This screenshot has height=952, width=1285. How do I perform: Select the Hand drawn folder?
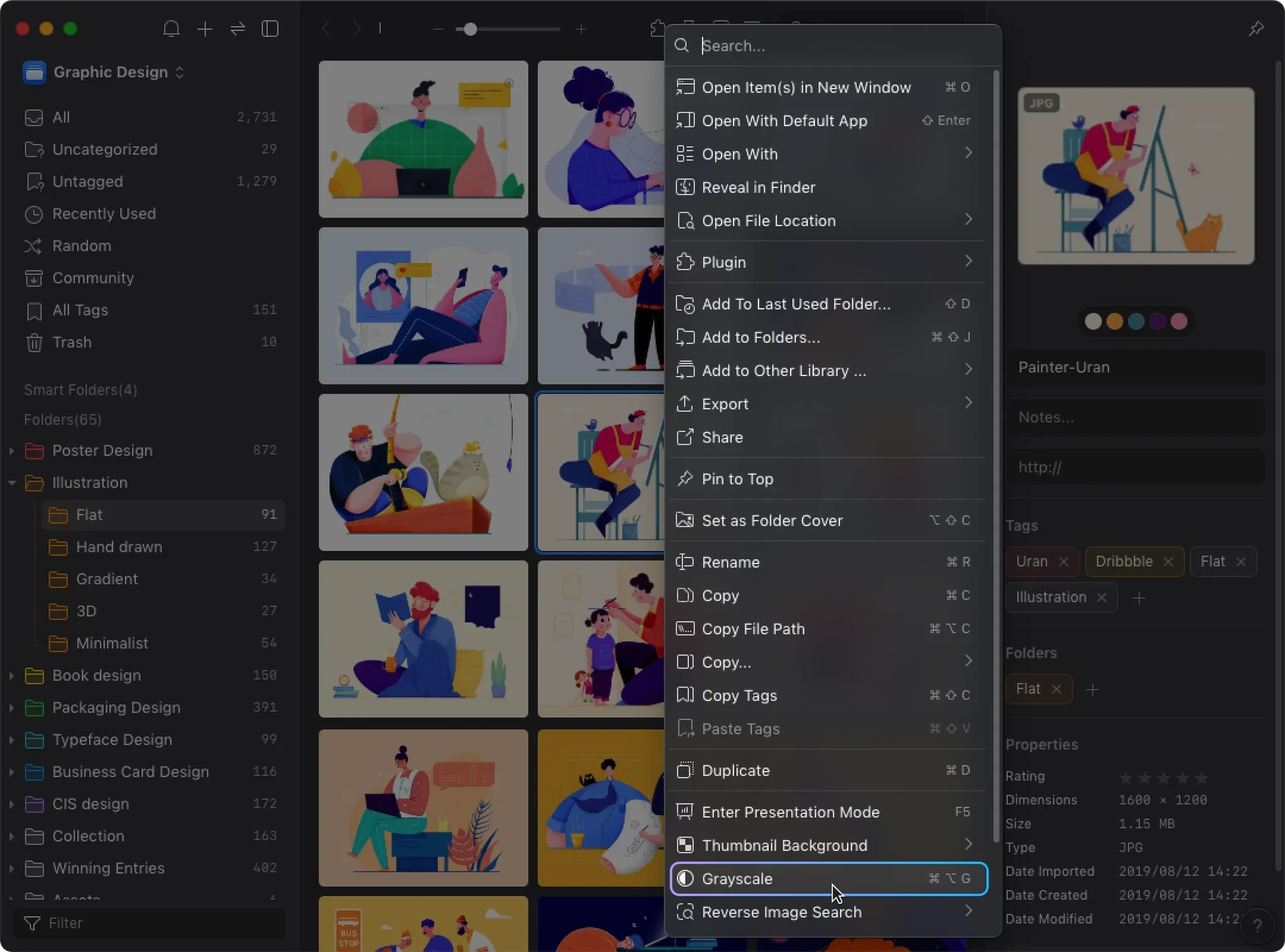point(163,547)
